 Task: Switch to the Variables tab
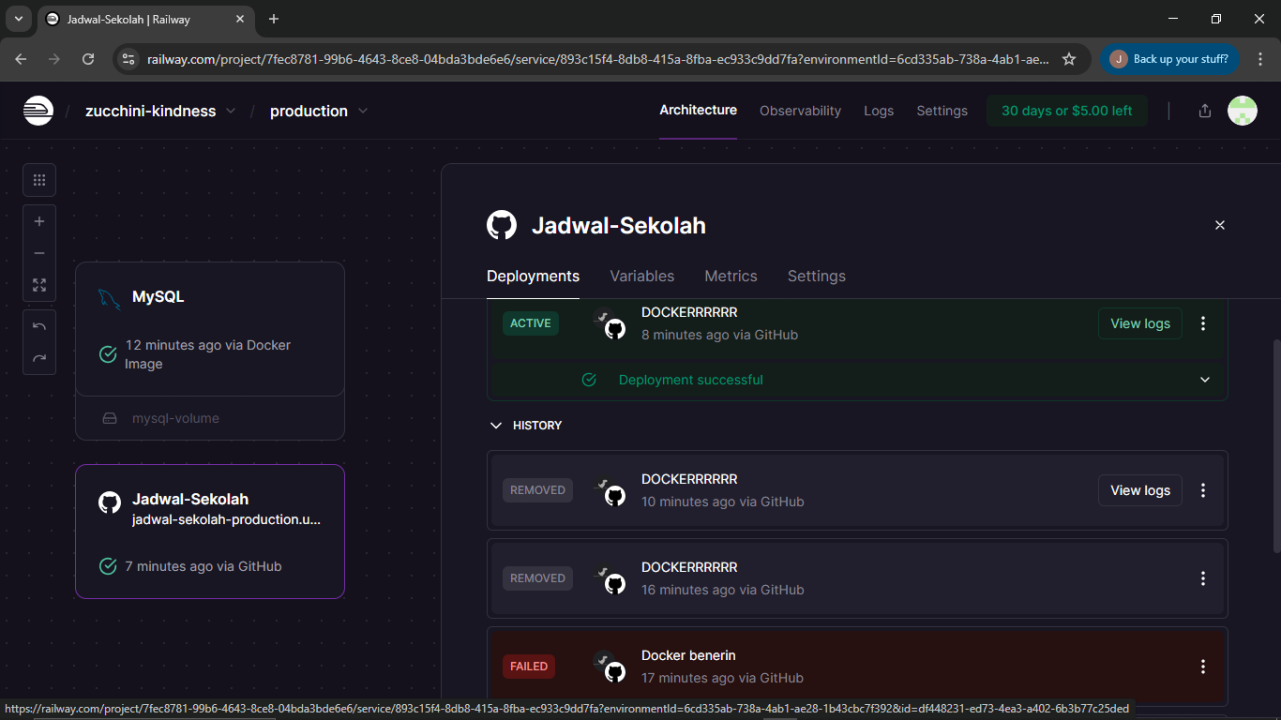pyautogui.click(x=642, y=276)
